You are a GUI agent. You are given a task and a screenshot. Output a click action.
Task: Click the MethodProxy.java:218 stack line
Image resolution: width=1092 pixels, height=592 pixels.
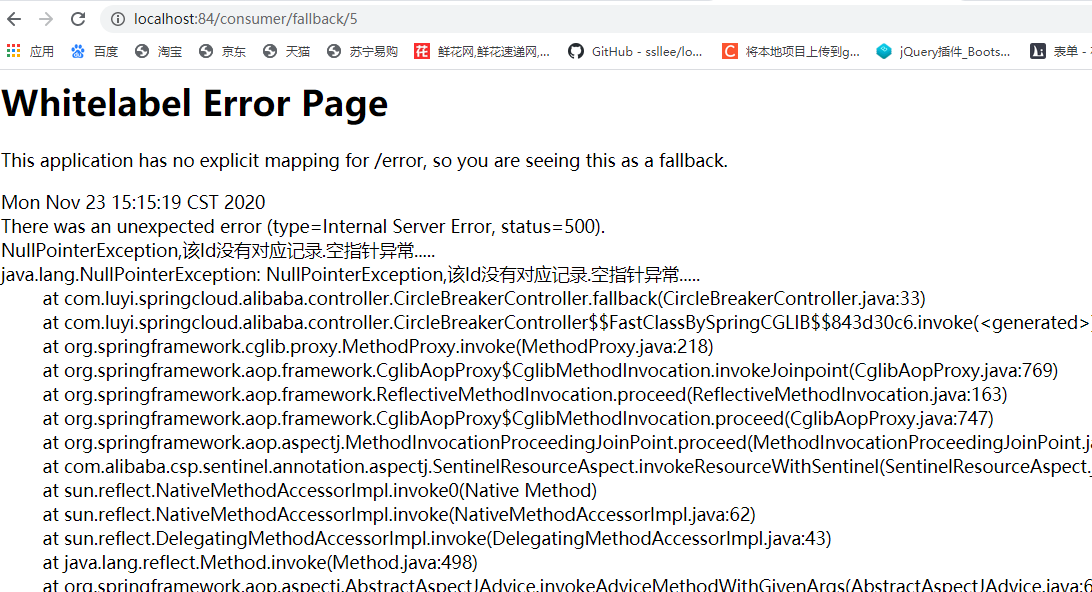pyautogui.click(x=378, y=347)
